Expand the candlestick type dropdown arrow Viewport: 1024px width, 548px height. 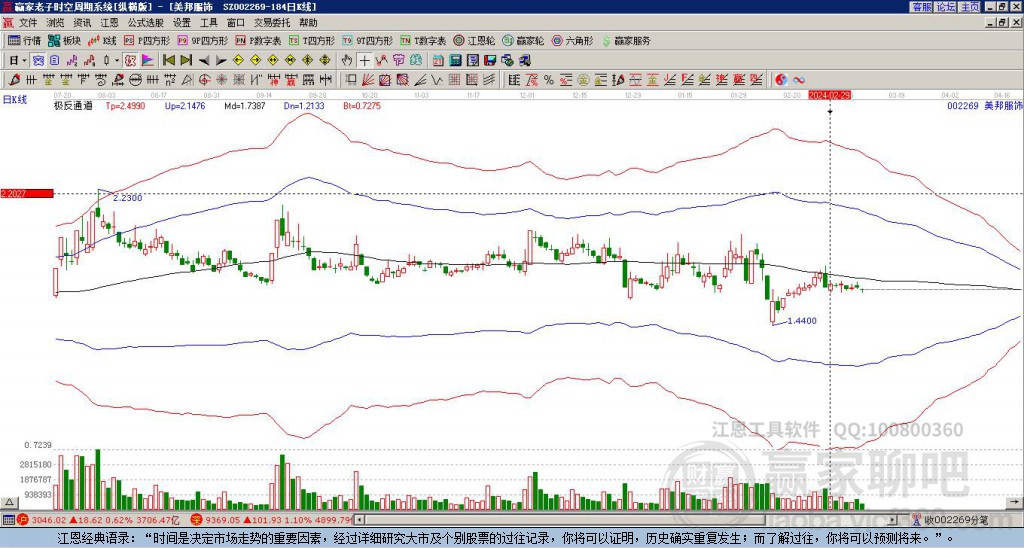[x=118, y=61]
